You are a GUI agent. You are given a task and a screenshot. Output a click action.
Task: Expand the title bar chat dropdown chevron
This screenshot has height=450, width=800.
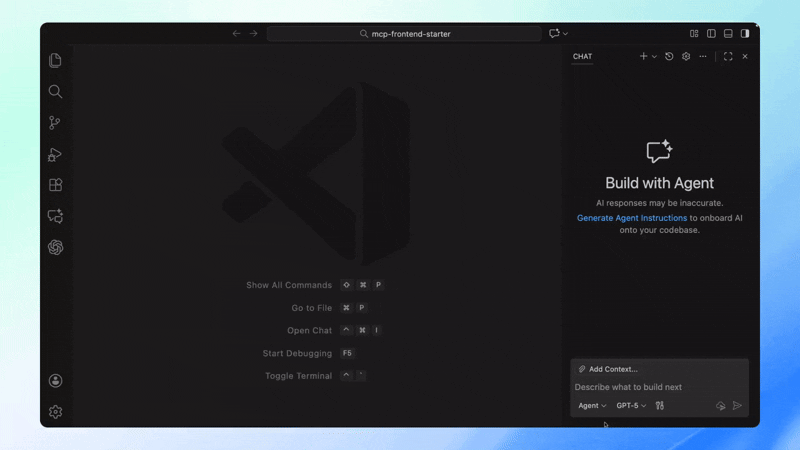(x=565, y=34)
